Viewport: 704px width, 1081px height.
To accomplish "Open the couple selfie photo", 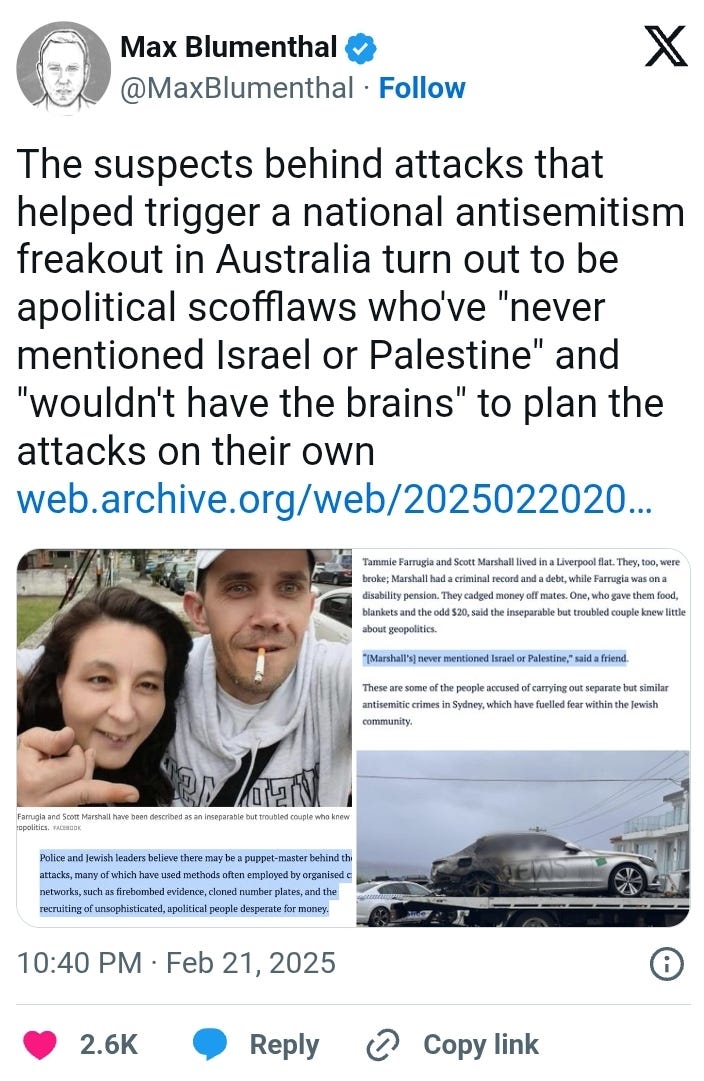I will (x=185, y=678).
